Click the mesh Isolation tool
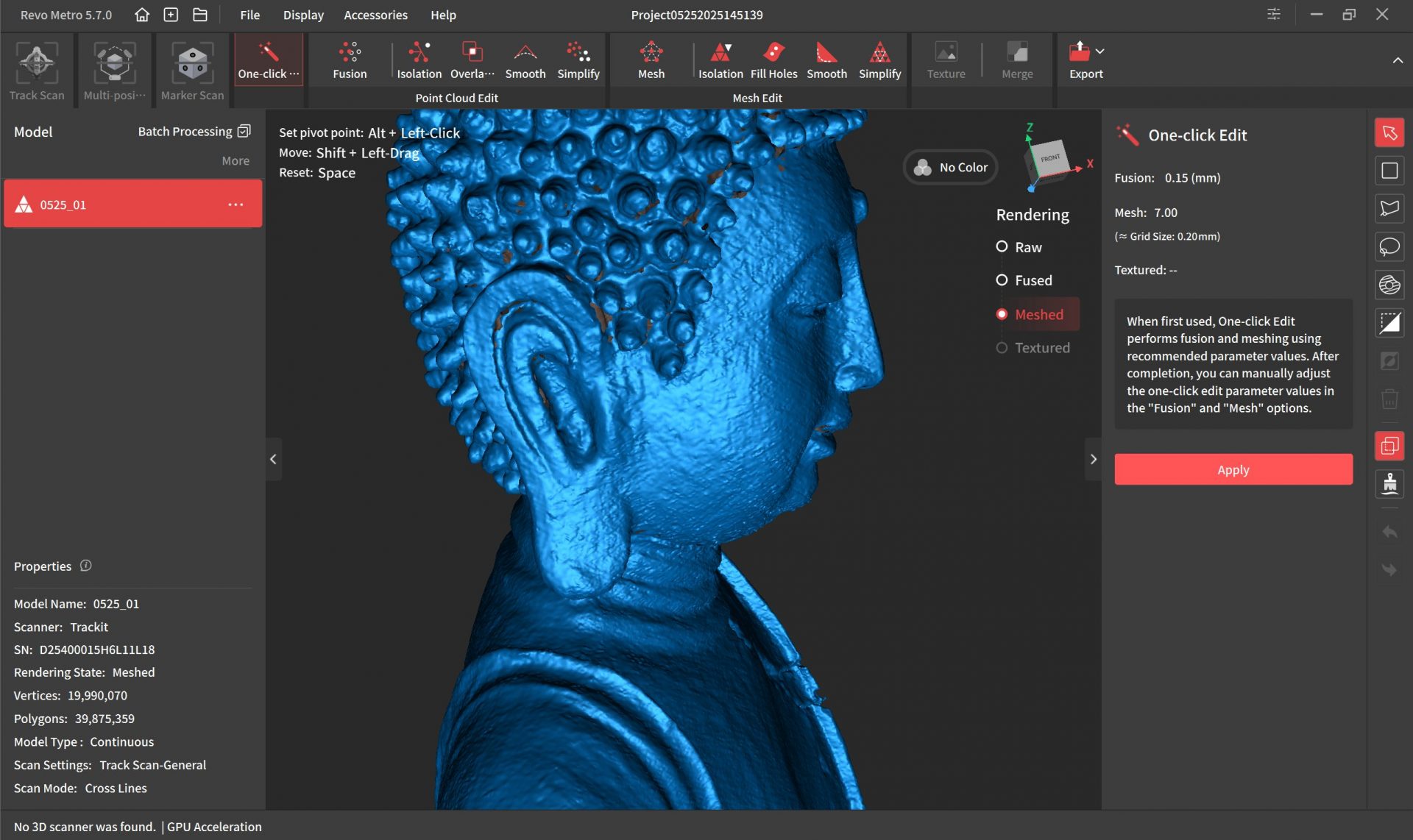Image resolution: width=1413 pixels, height=840 pixels. (720, 60)
